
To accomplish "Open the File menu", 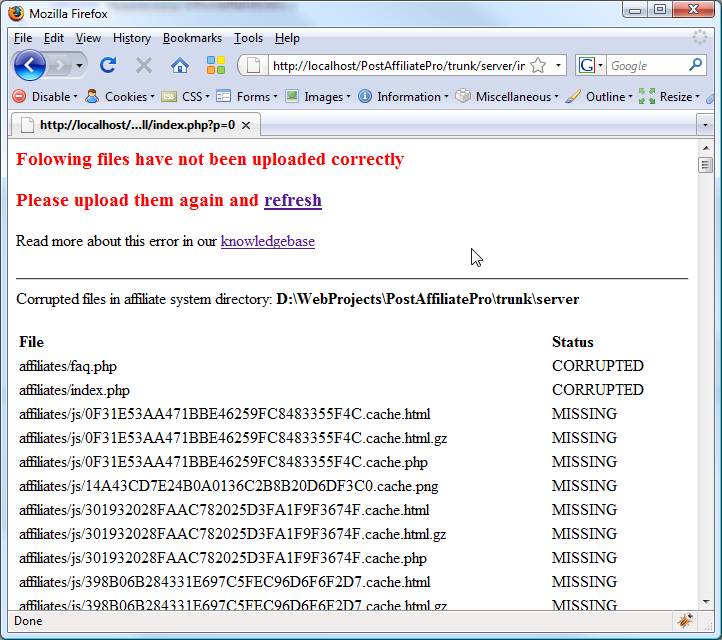I will pos(23,38).
